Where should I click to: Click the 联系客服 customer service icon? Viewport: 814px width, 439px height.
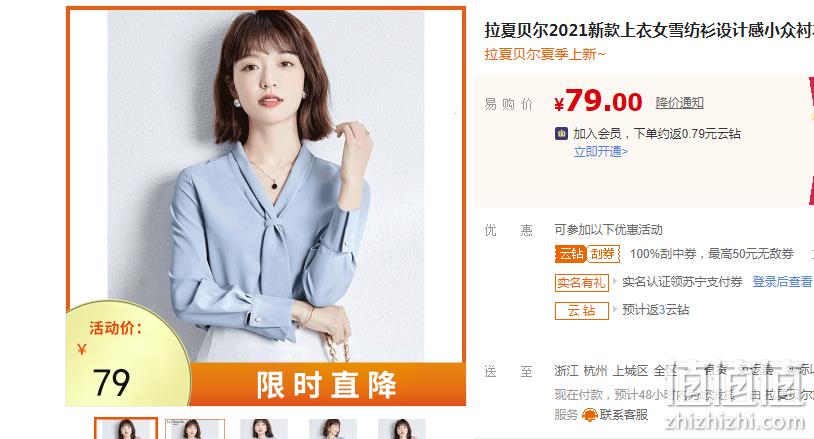[x=589, y=415]
